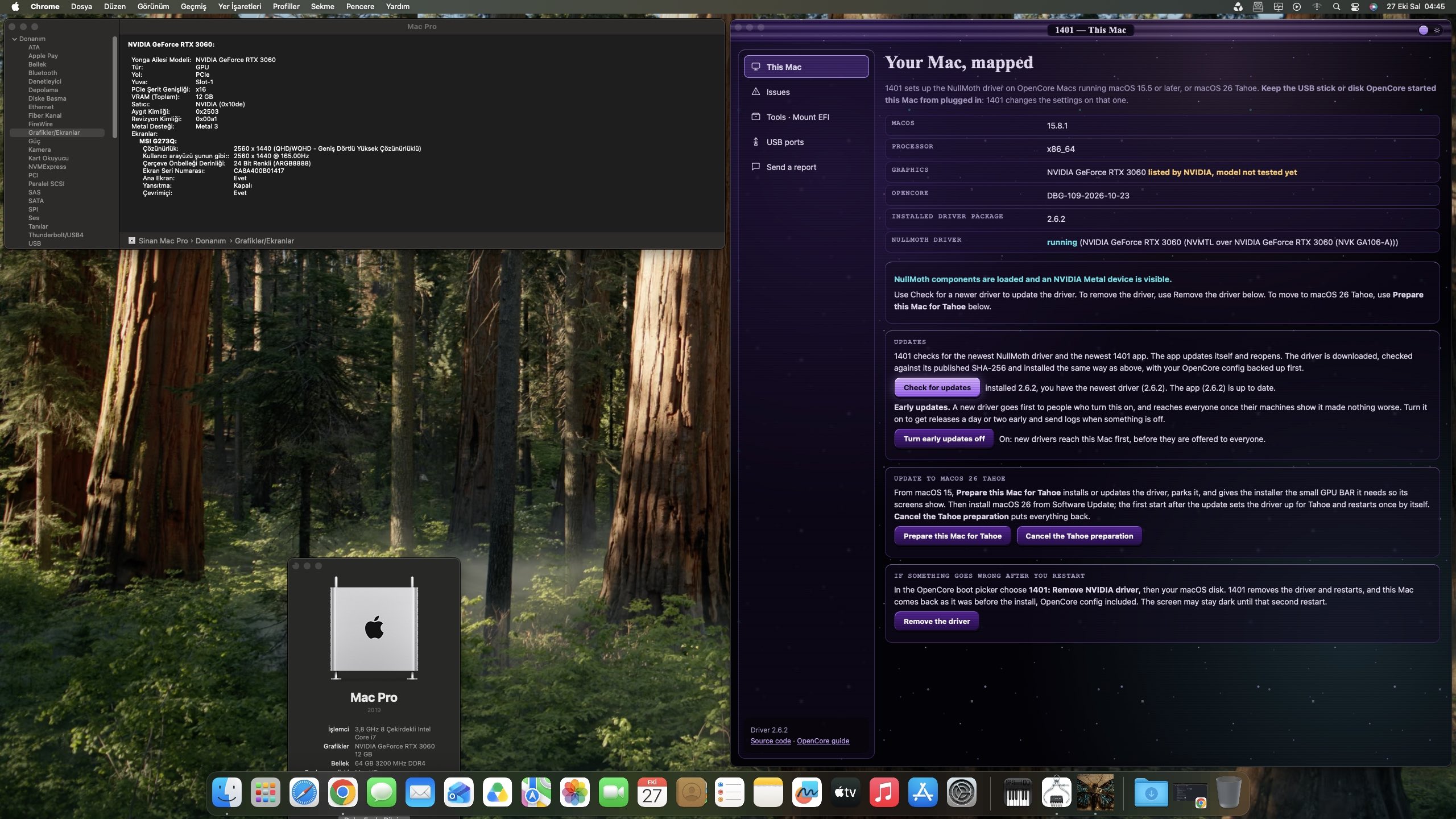1456x819 pixels.
Task: Select Bluetooth in System Information sidebar
Action: 43,73
